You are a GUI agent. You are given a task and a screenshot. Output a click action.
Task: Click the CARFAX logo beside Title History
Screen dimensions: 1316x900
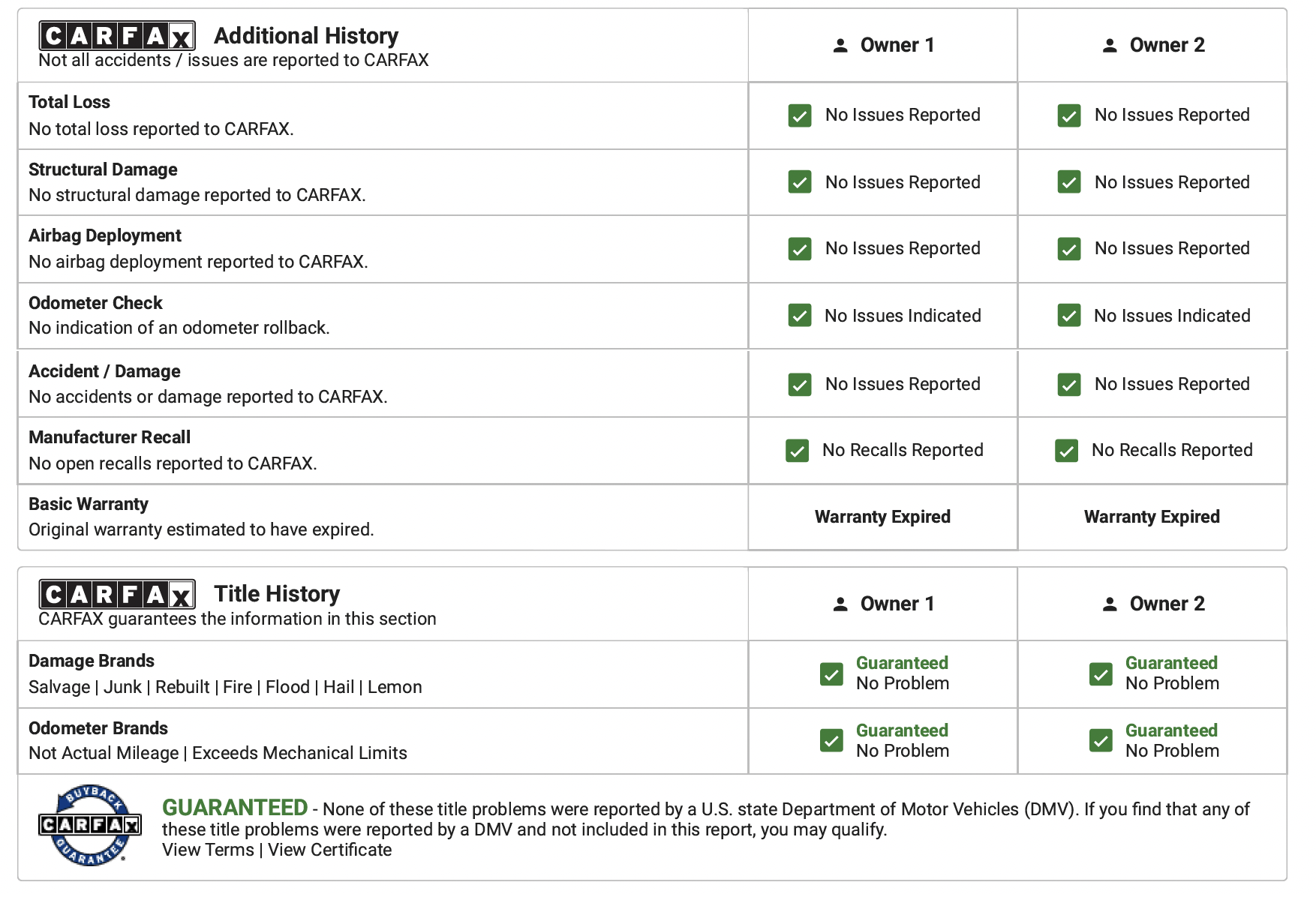point(117,594)
